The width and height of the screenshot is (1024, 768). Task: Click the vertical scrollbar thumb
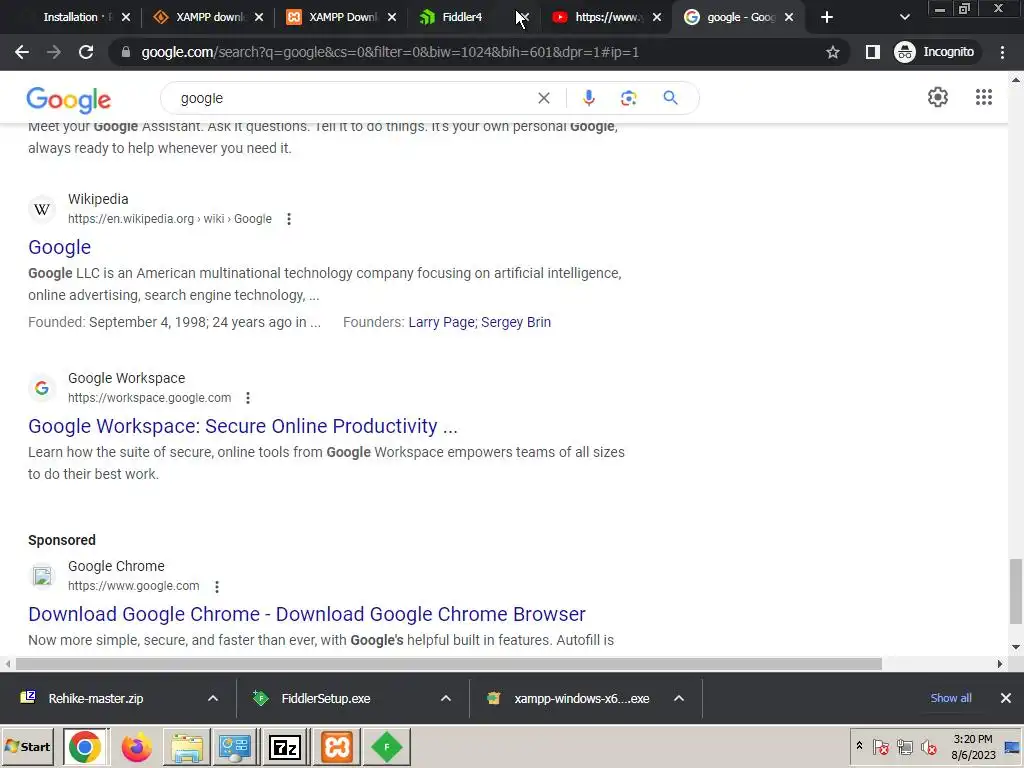click(1016, 591)
